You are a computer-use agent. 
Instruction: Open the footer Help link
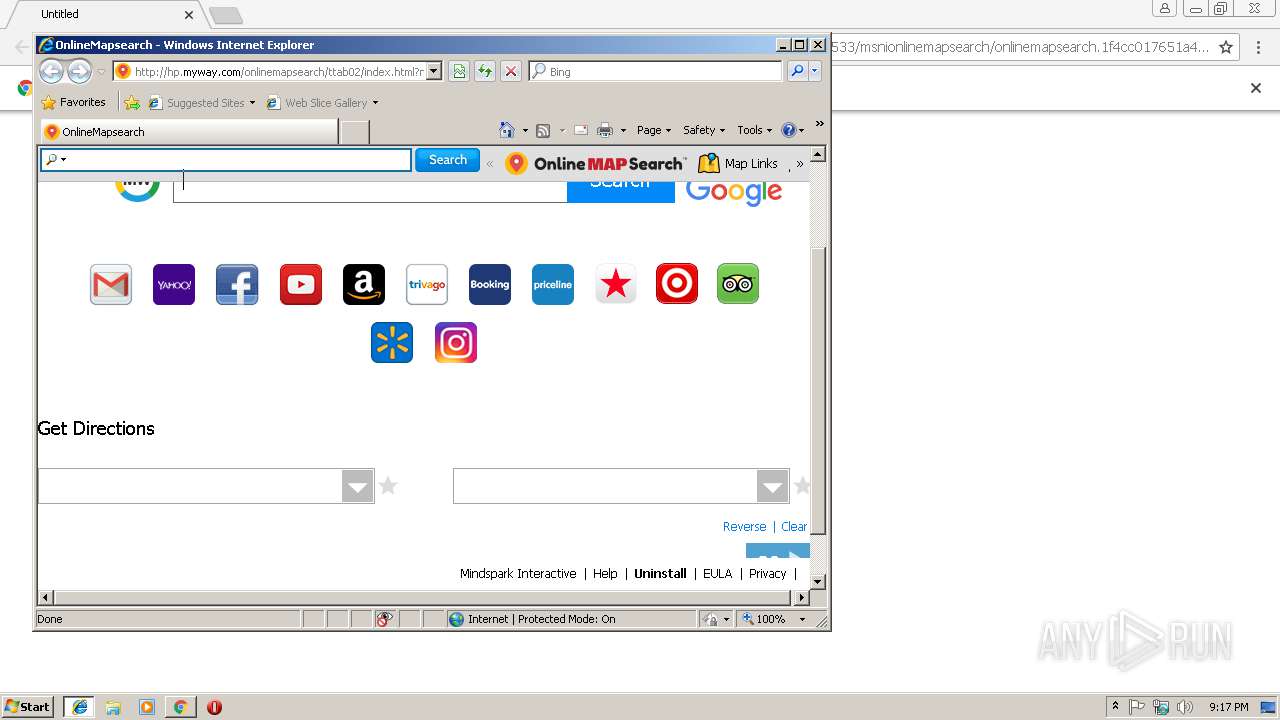click(x=605, y=574)
